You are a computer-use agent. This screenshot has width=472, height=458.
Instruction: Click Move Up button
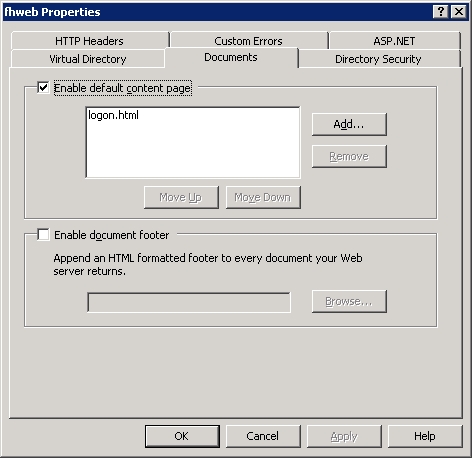point(181,197)
